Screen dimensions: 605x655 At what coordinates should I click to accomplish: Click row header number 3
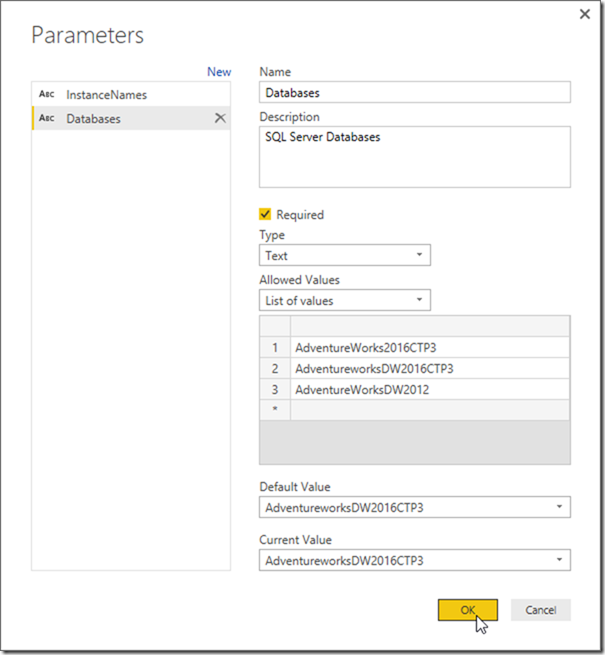coord(275,389)
